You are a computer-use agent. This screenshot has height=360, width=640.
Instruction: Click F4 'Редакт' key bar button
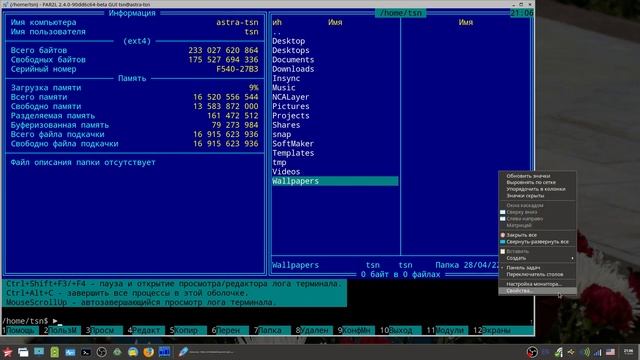tap(147, 330)
